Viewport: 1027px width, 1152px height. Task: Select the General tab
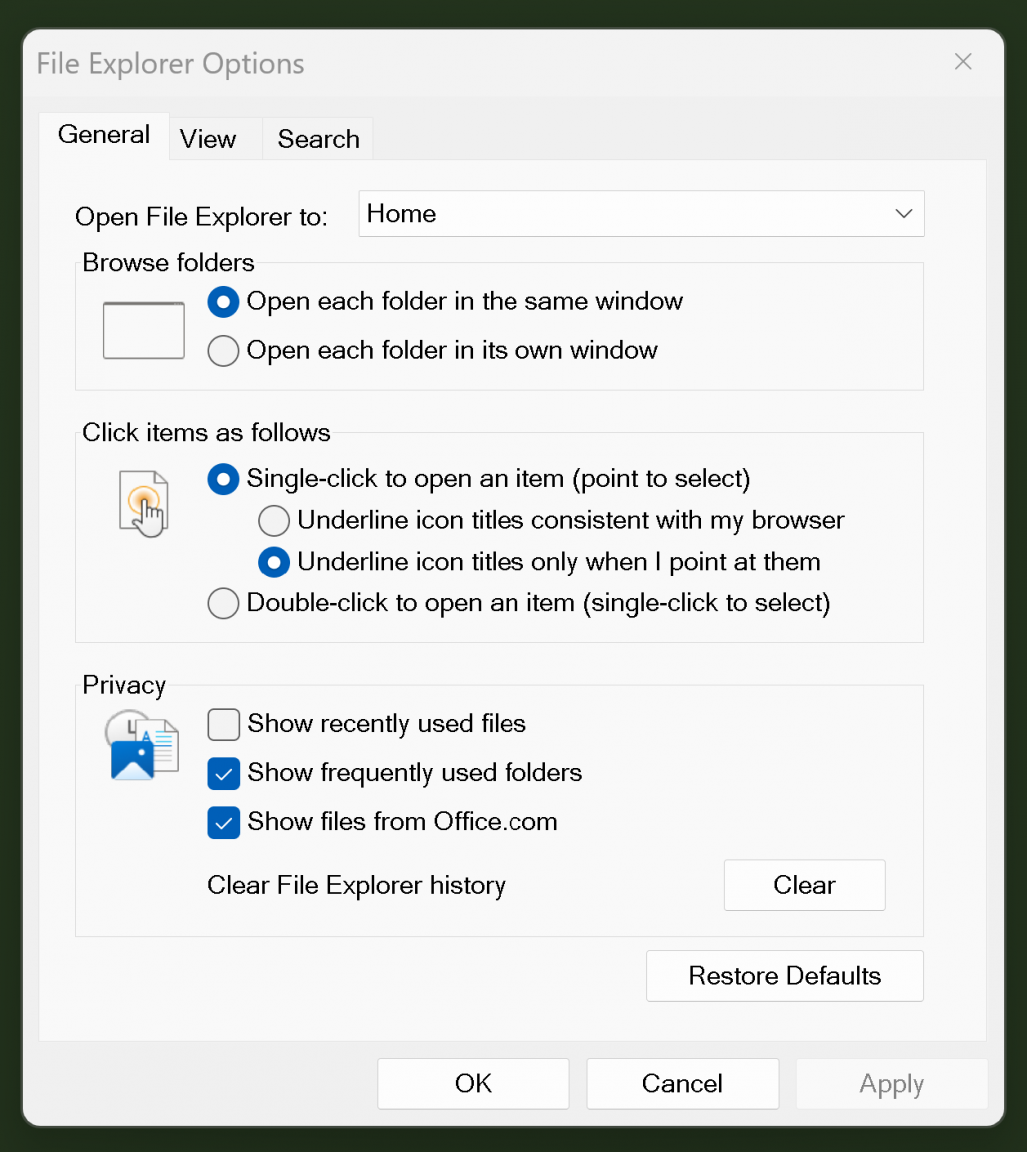tap(104, 135)
